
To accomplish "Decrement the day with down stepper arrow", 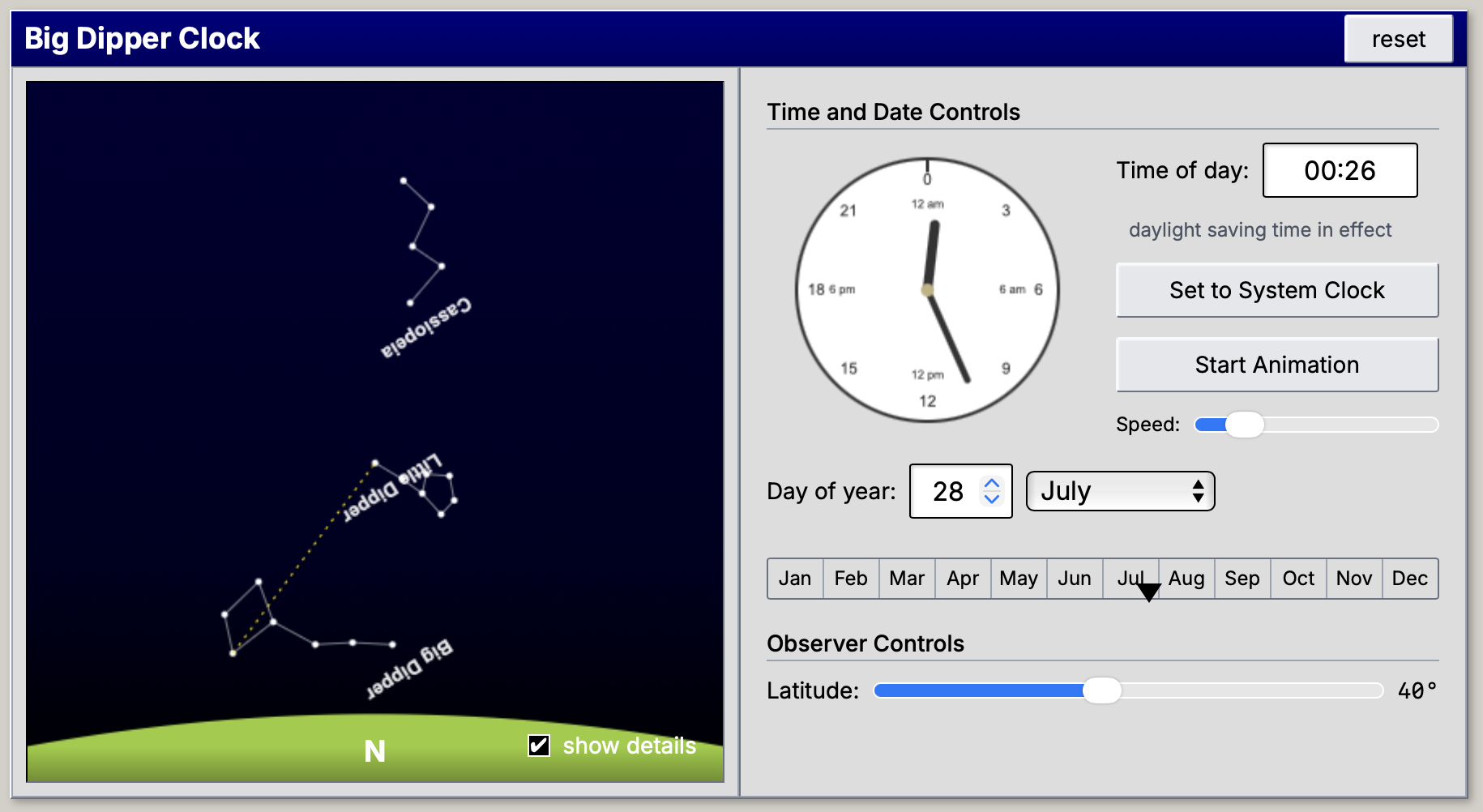I will (992, 498).
